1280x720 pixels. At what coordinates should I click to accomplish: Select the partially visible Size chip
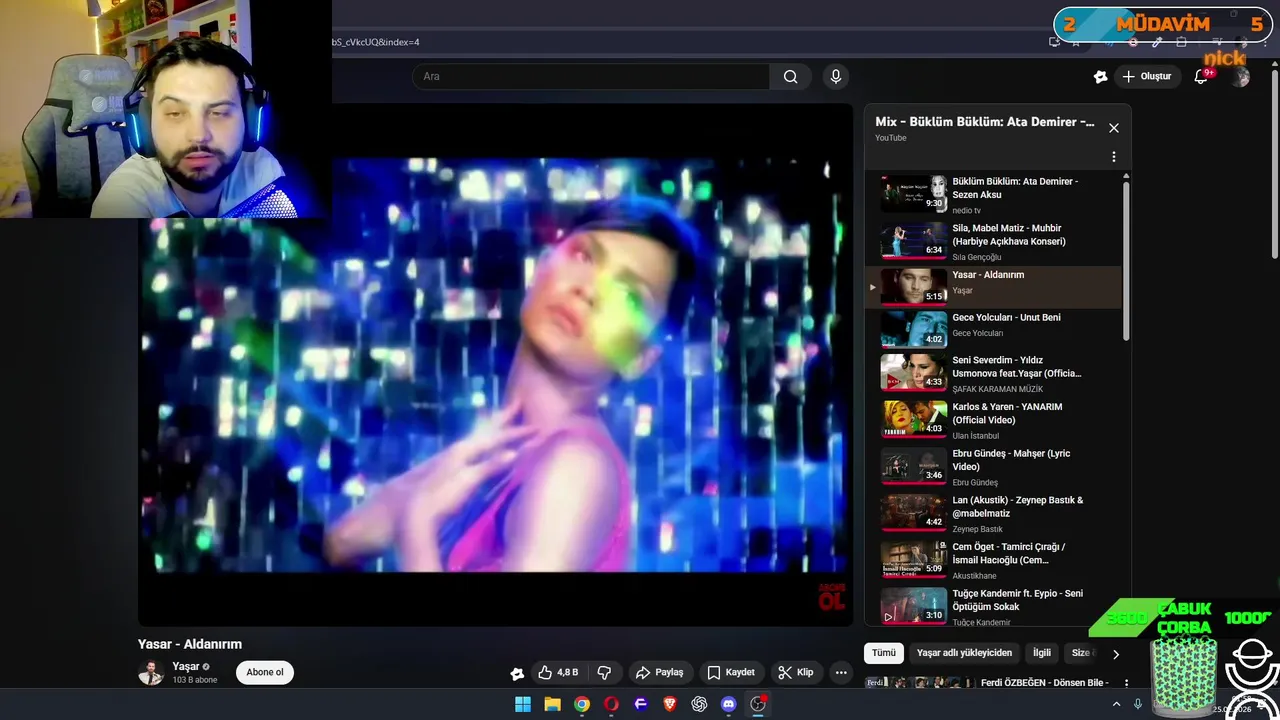point(1082,653)
